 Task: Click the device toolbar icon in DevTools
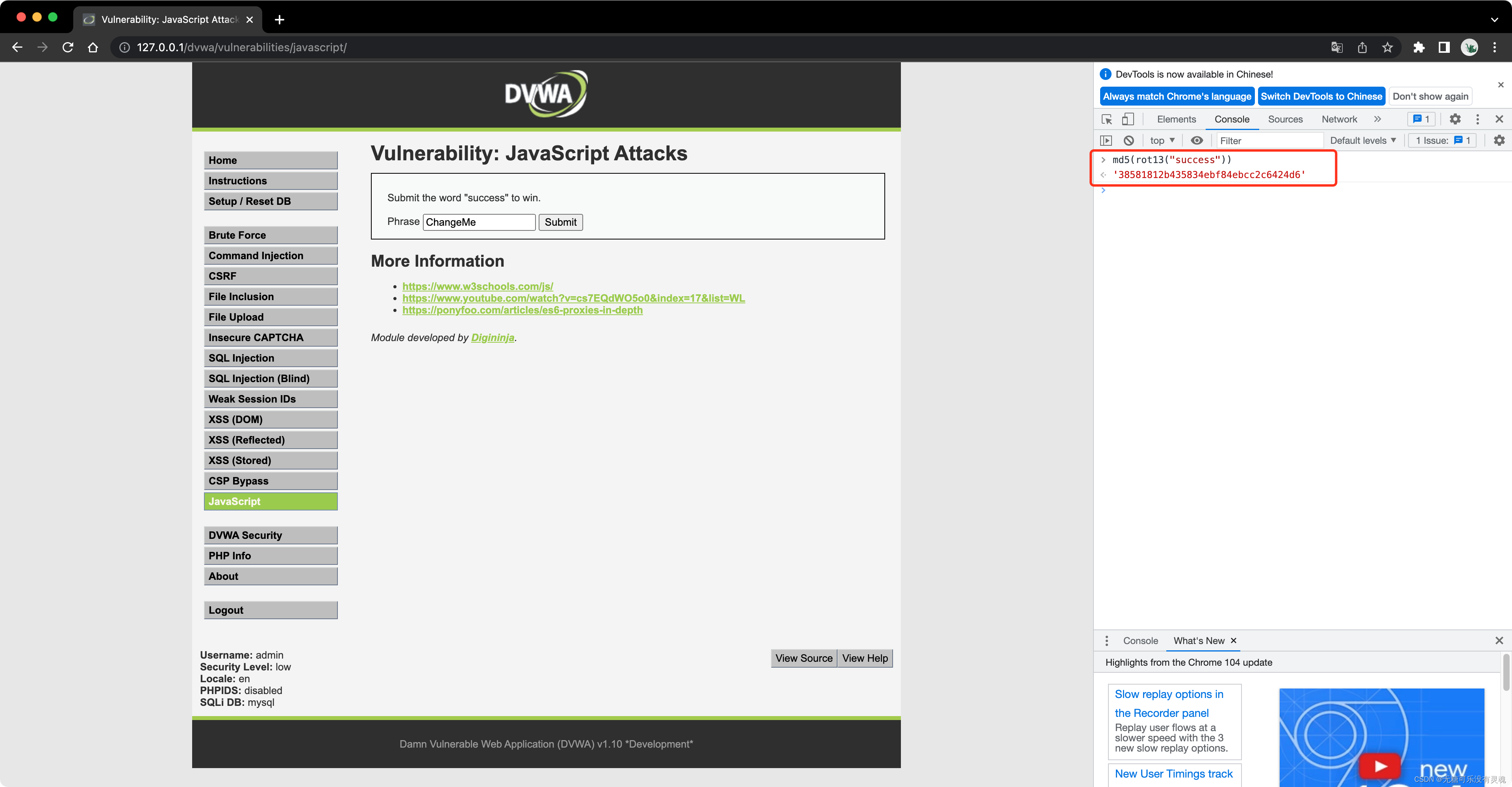[1127, 118]
